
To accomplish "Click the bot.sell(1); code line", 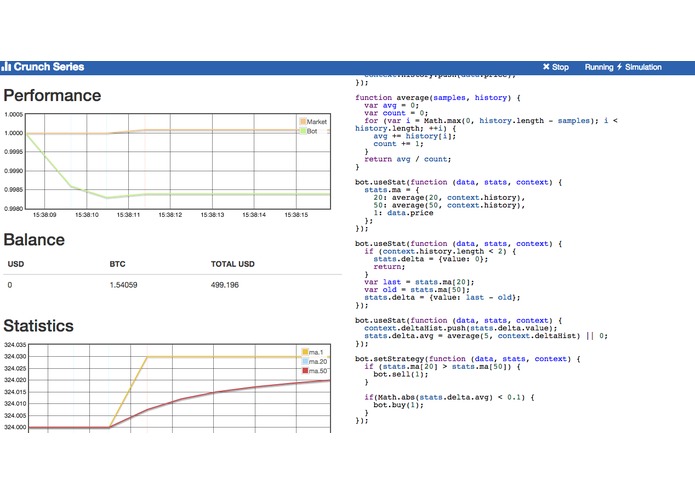I will [401, 374].
